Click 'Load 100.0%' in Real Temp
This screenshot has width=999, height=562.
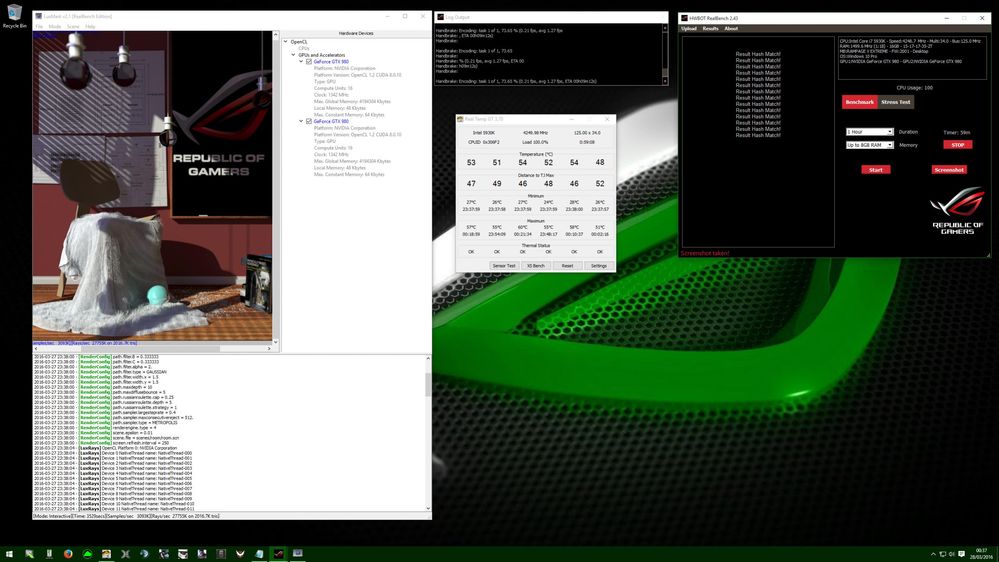[x=535, y=142]
